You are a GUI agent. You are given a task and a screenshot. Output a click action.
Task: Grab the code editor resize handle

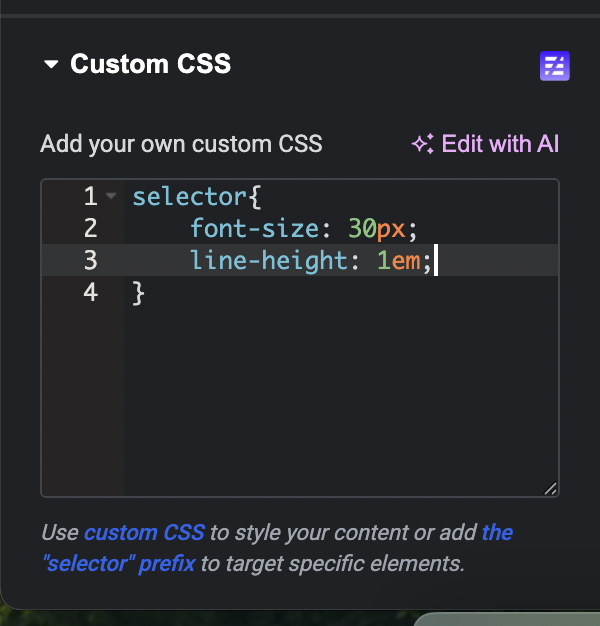pyautogui.click(x=550, y=488)
